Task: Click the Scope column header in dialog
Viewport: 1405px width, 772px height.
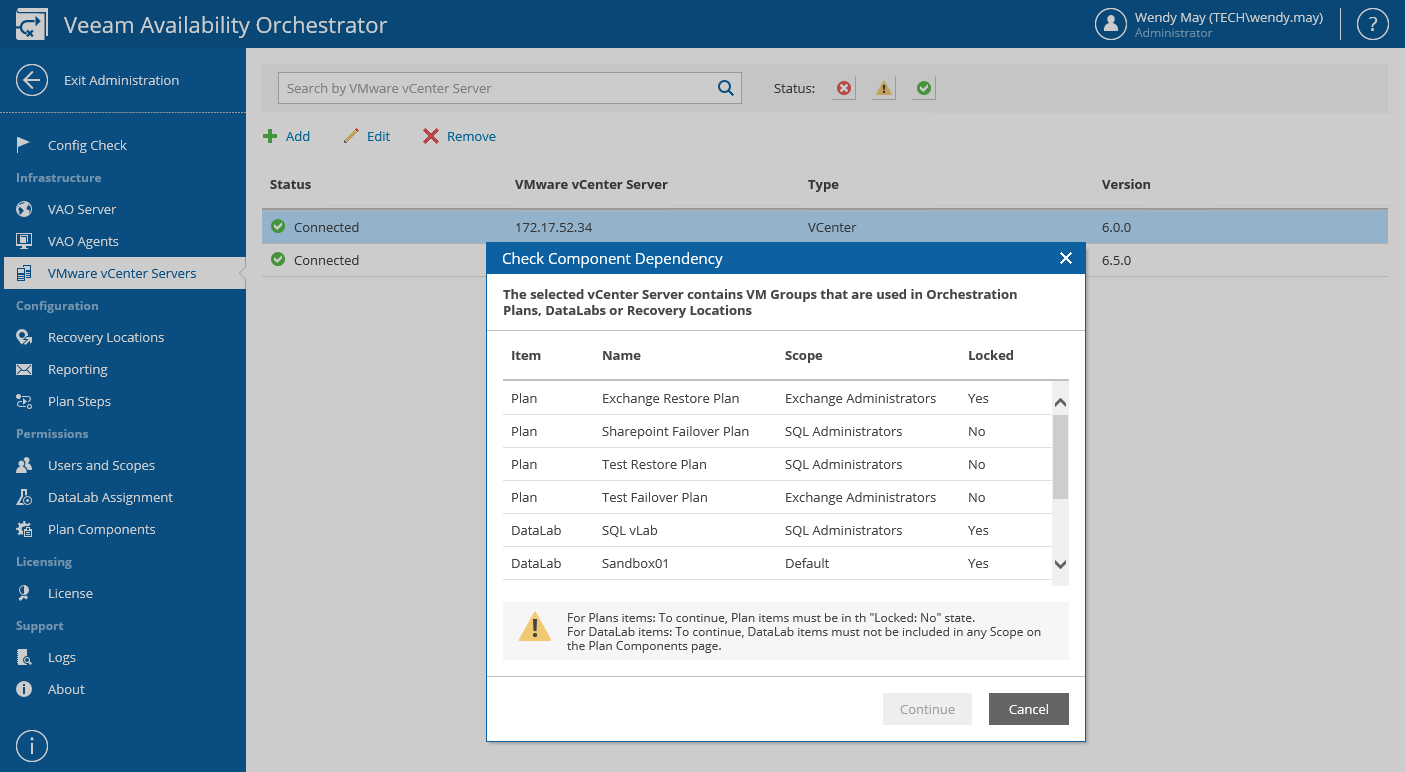Action: click(x=804, y=355)
